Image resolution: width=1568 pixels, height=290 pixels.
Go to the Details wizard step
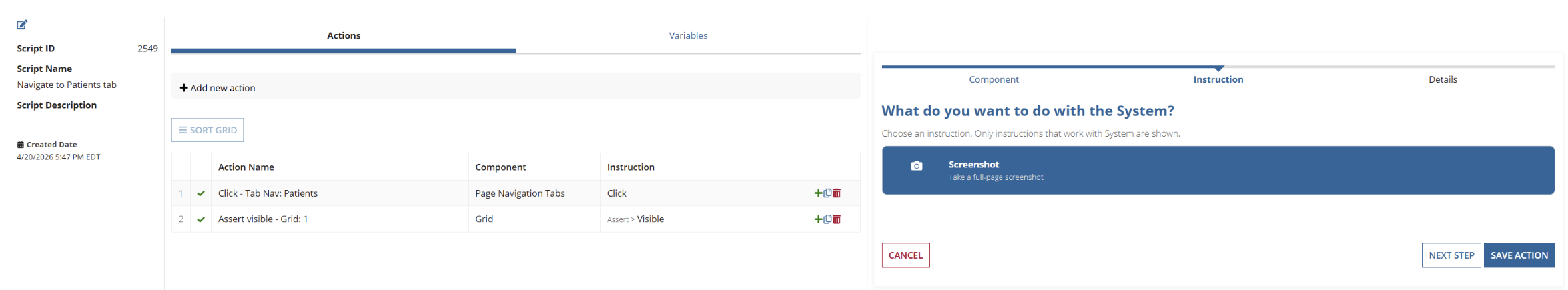1443,79
